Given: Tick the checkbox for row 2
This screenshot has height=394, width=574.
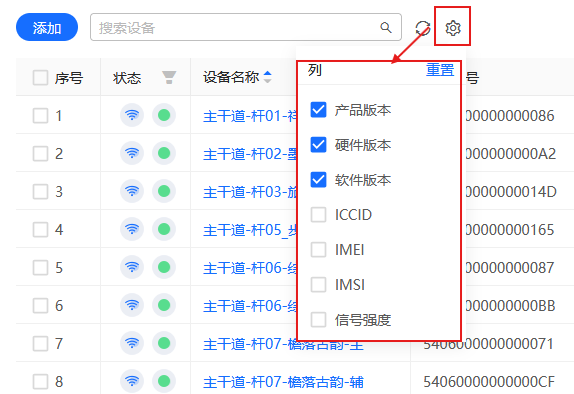Looking at the screenshot, I should [40, 154].
